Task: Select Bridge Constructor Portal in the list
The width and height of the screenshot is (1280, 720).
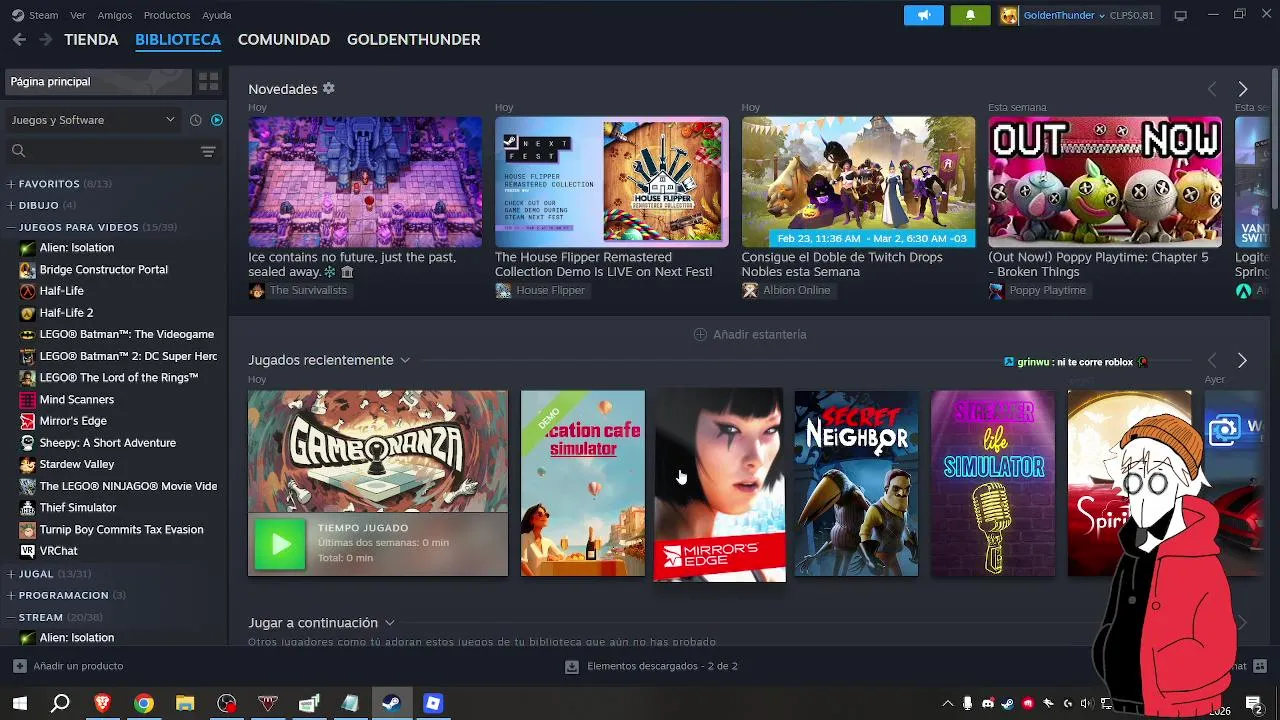Action: 103,269
